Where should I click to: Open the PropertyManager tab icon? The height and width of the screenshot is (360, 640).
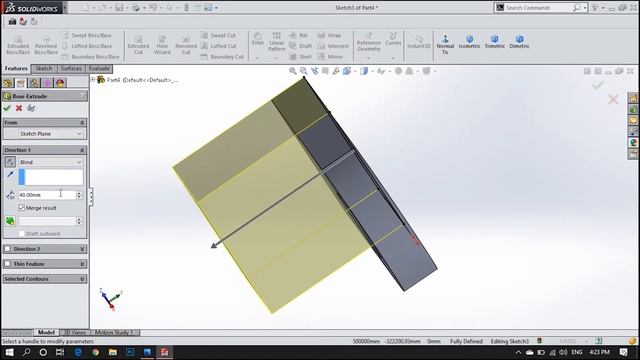[x=21, y=83]
